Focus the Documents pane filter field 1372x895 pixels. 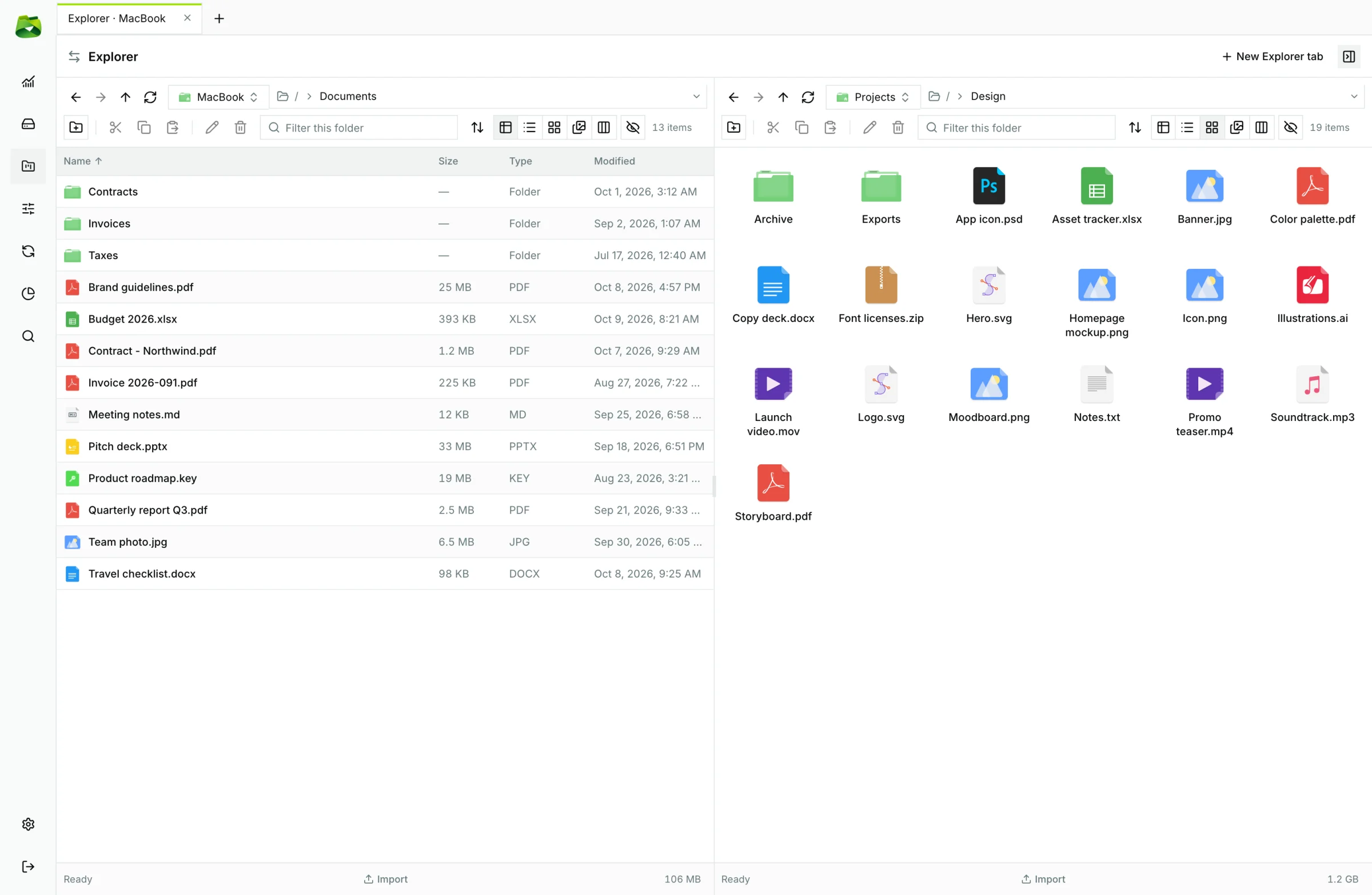coord(359,128)
